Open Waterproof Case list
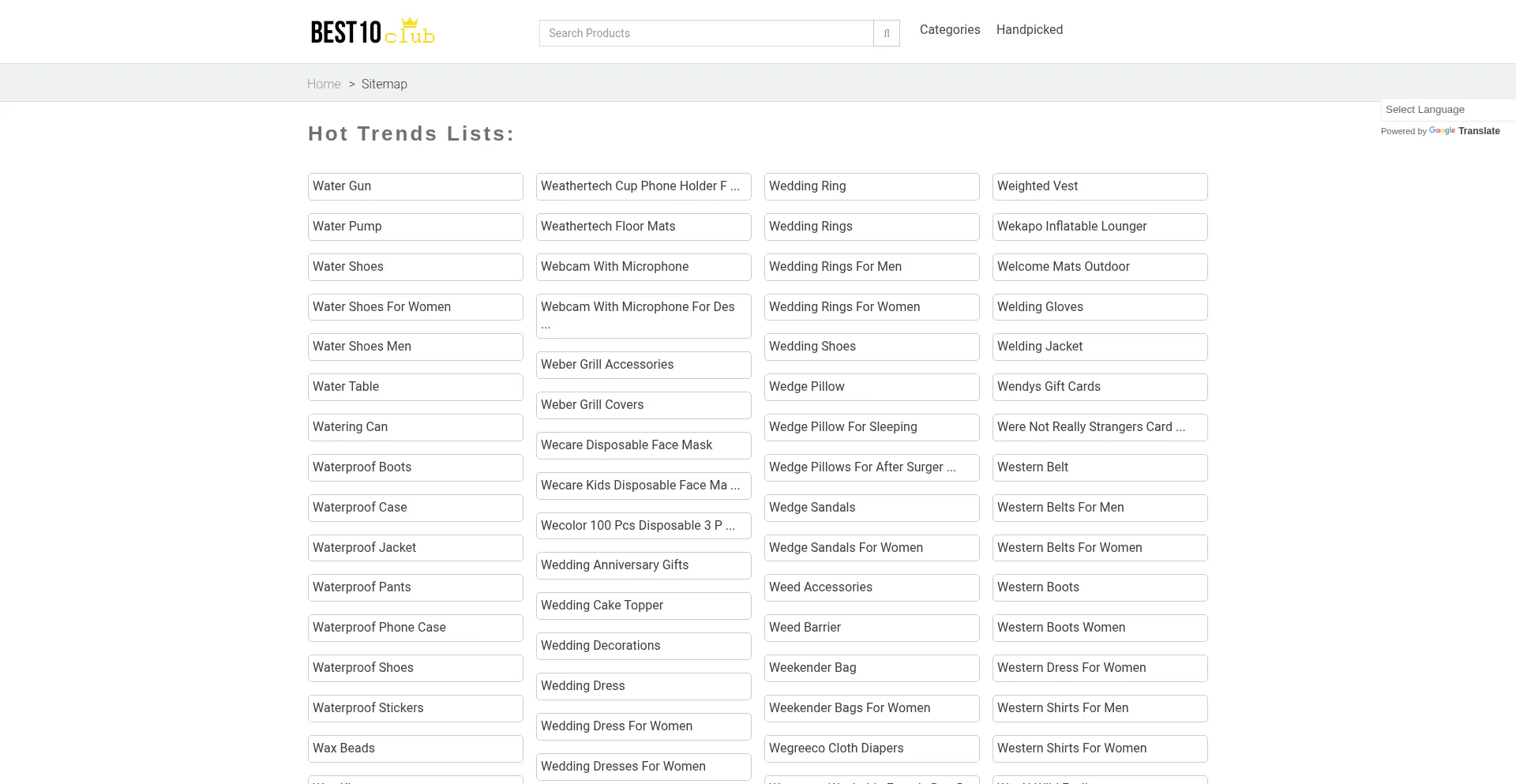Image resolution: width=1516 pixels, height=784 pixels. click(415, 508)
